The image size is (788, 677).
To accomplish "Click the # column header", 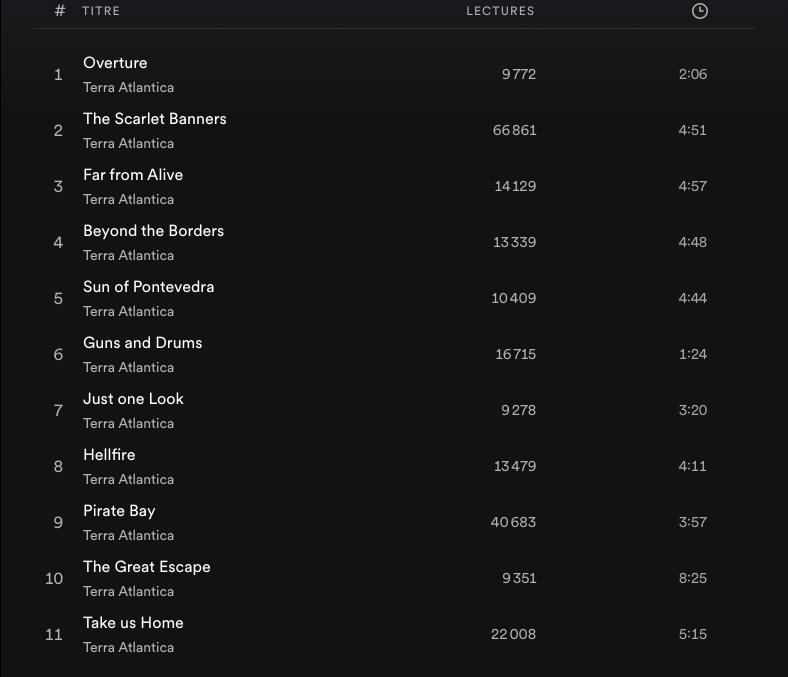I will coord(60,11).
